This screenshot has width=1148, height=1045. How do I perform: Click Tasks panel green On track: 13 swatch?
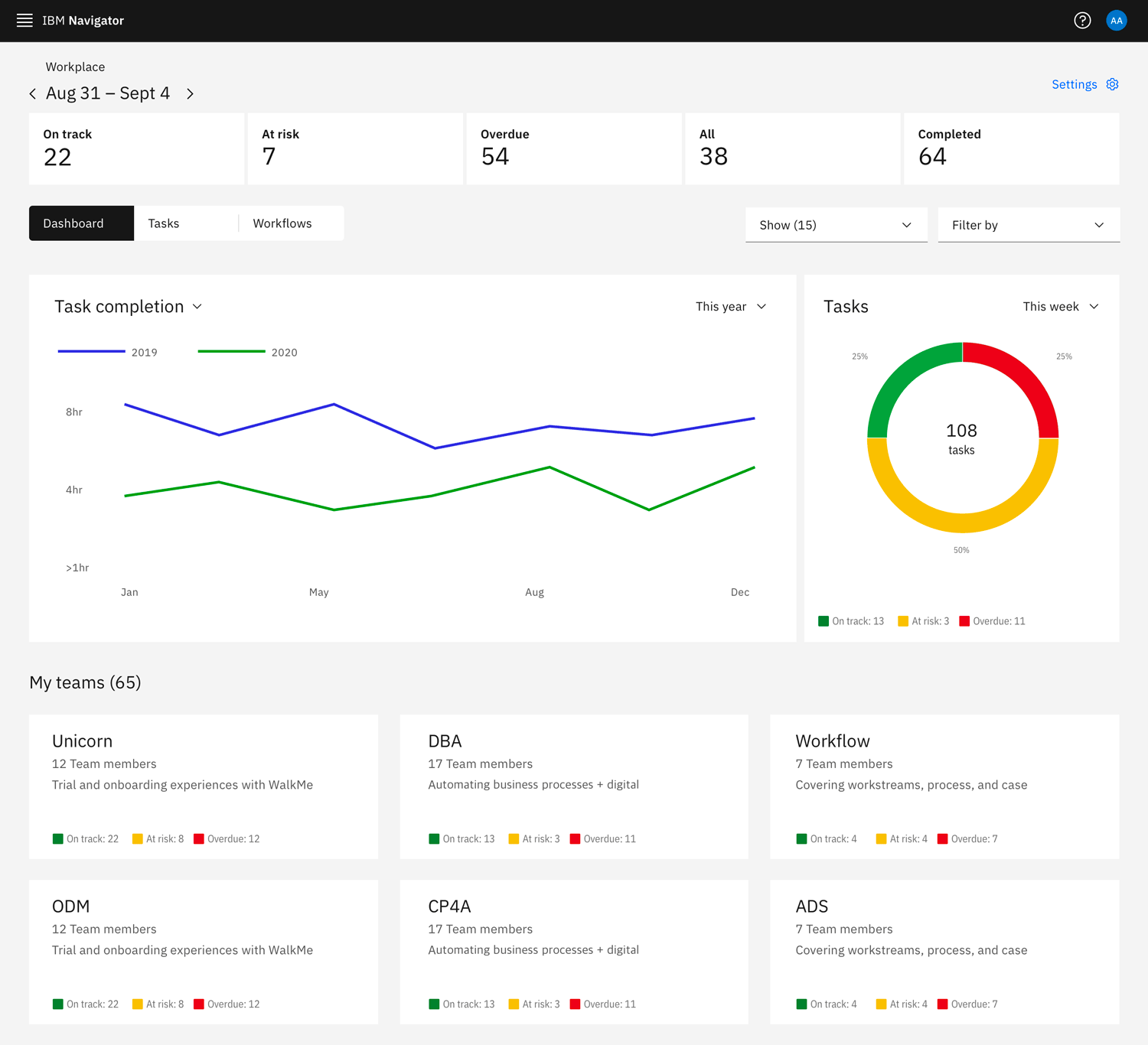click(823, 621)
